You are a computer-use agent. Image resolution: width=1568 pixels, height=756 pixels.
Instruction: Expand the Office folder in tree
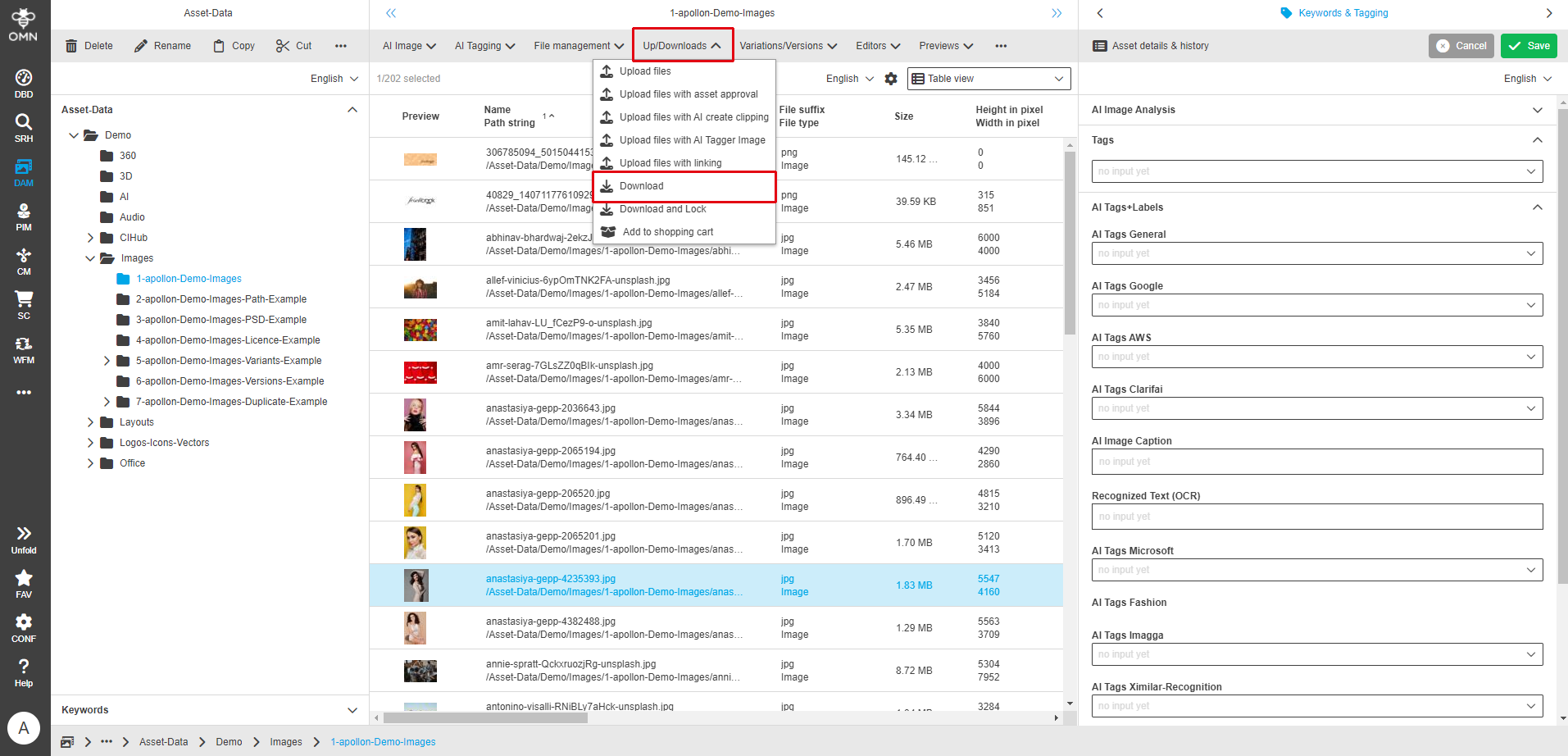click(x=90, y=463)
